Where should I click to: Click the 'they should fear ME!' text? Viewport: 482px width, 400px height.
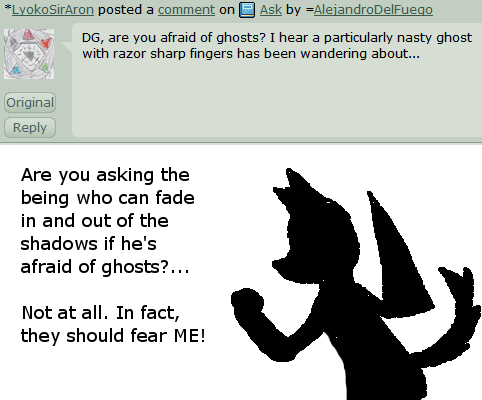(x=113, y=335)
